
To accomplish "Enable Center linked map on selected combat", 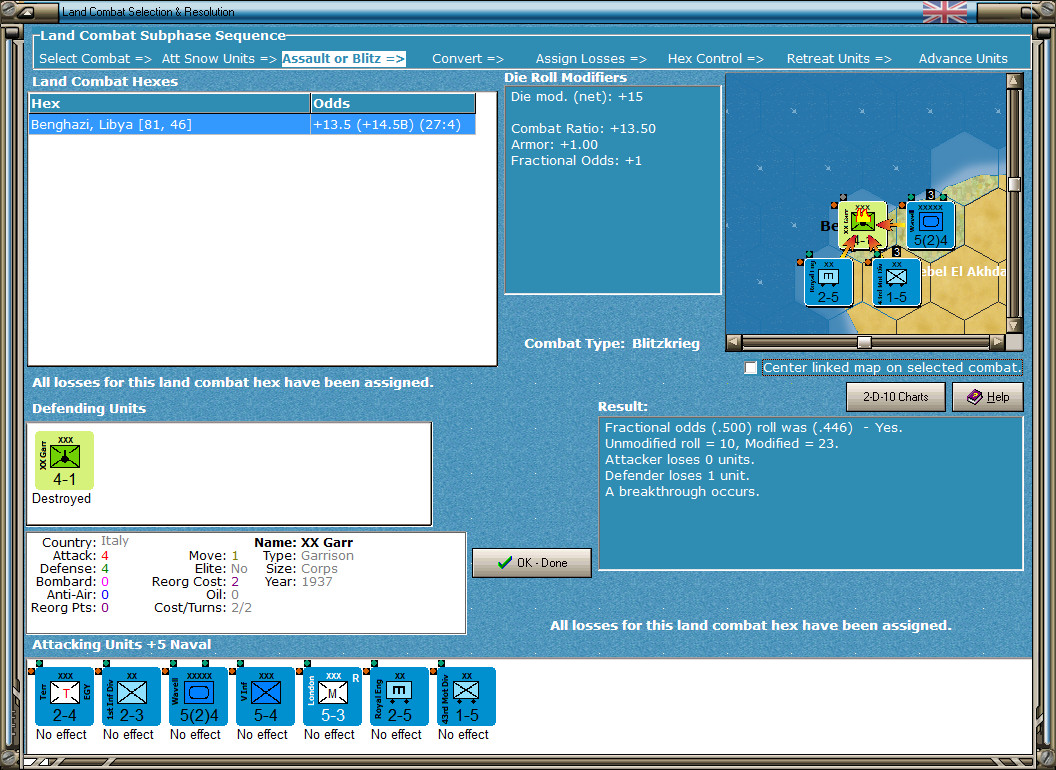I will click(x=751, y=368).
